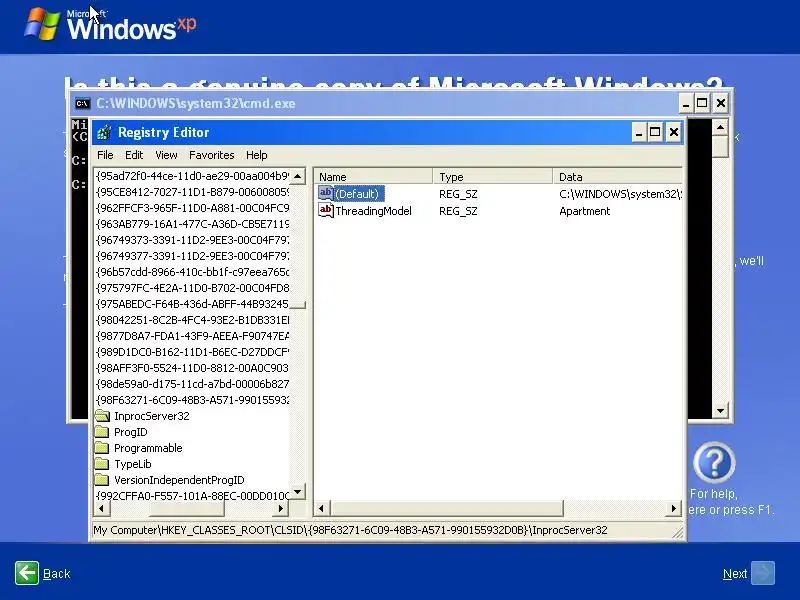Select the {992CFFA0-F557-101A CLSID key
The image size is (800, 600).
192,495
